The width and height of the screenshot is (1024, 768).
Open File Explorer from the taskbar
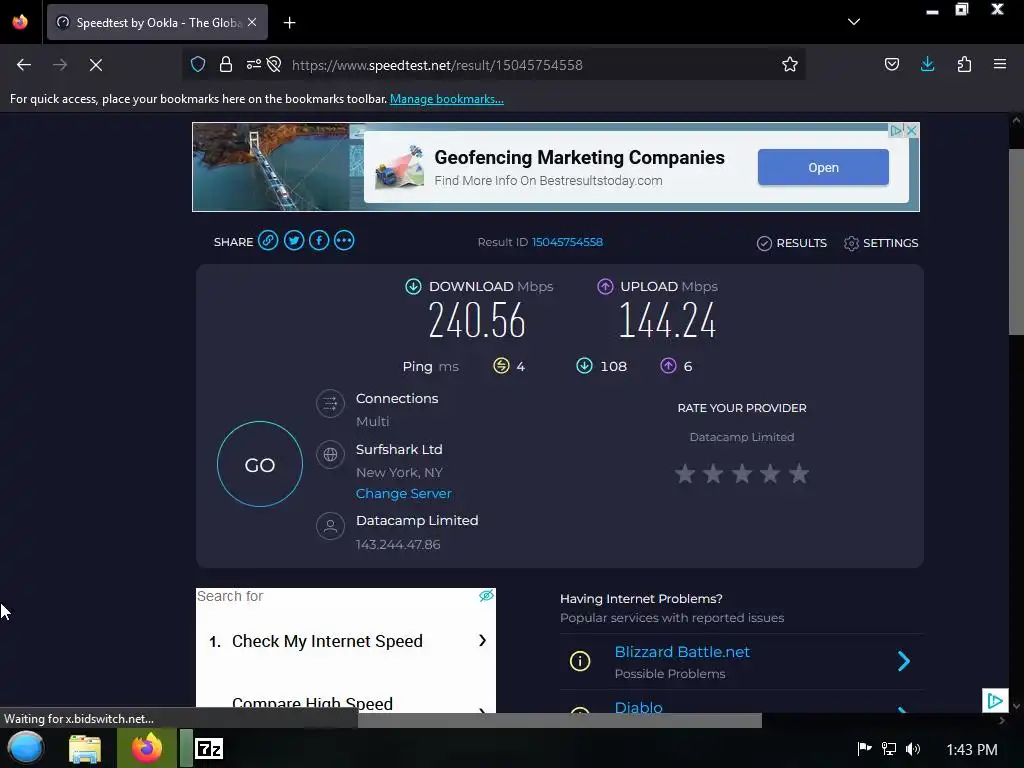pyautogui.click(x=85, y=749)
